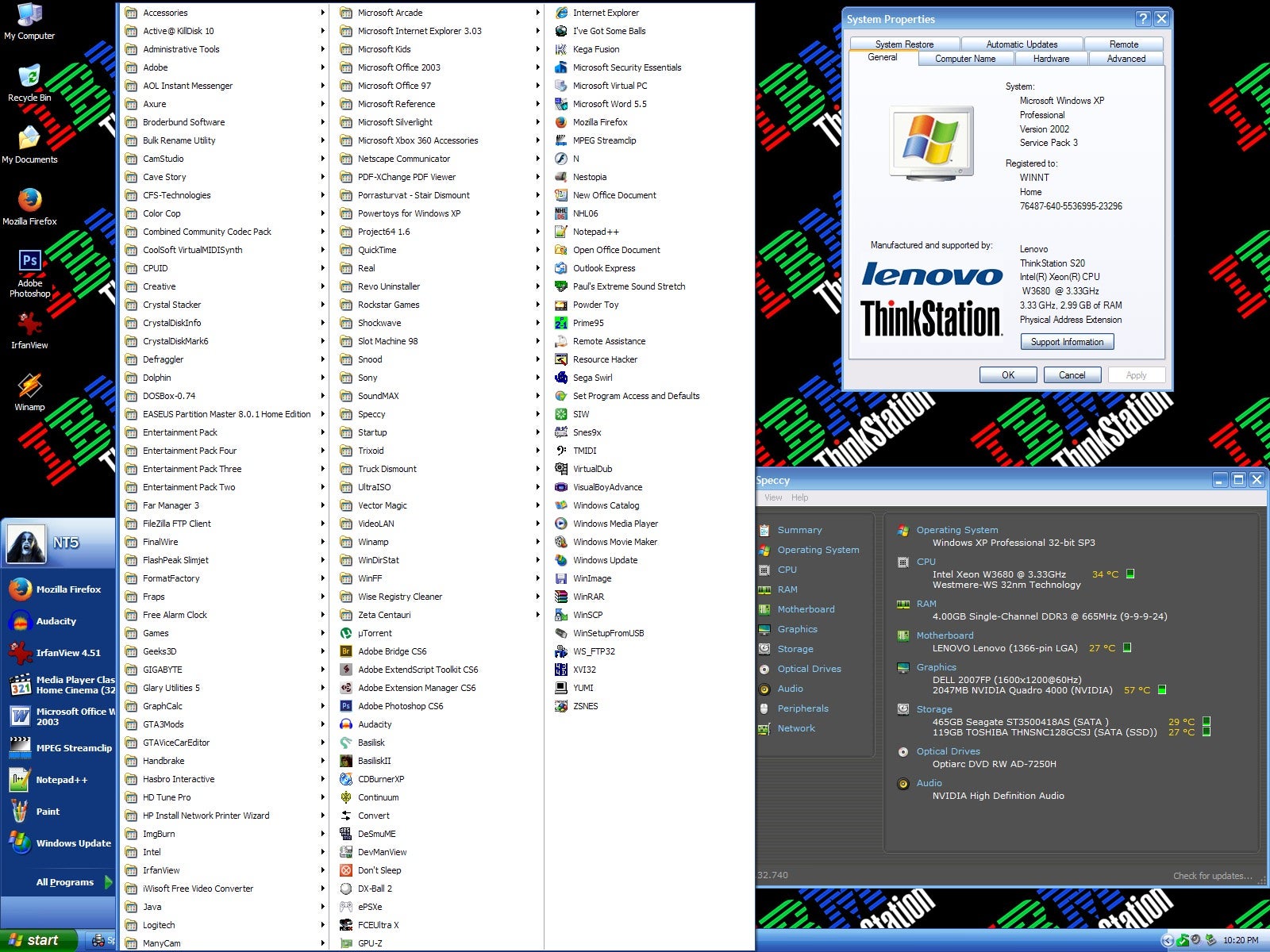Click the system tray clock
Screen dimensions: 1270x952
pyautogui.click(x=1241, y=940)
